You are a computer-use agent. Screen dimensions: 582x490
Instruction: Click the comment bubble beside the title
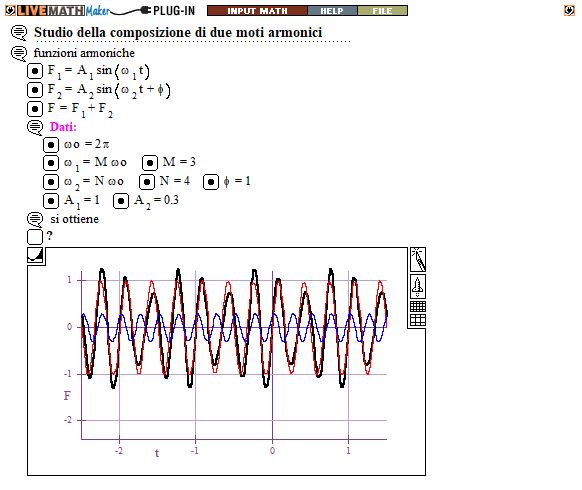coord(19,33)
